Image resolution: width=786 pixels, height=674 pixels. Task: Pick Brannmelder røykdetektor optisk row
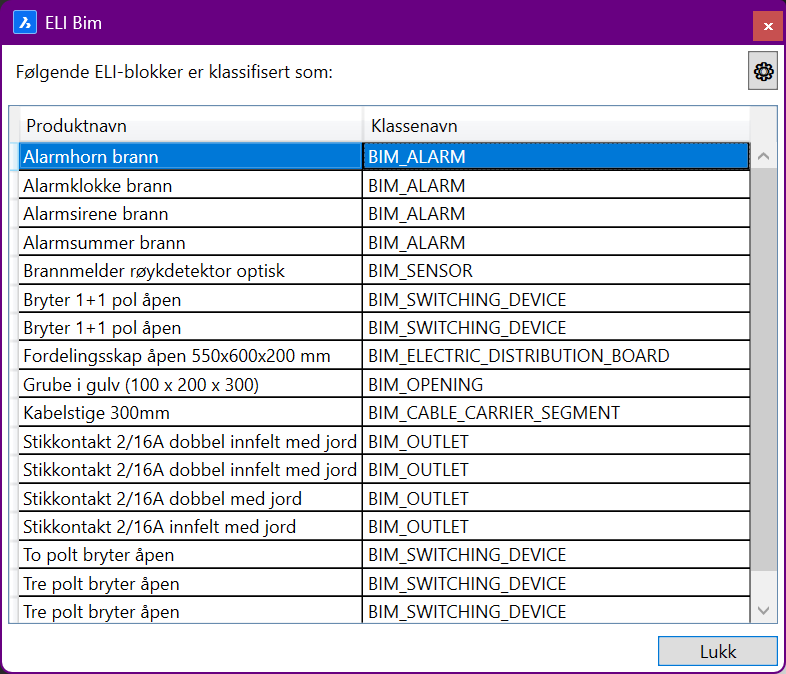(190, 271)
